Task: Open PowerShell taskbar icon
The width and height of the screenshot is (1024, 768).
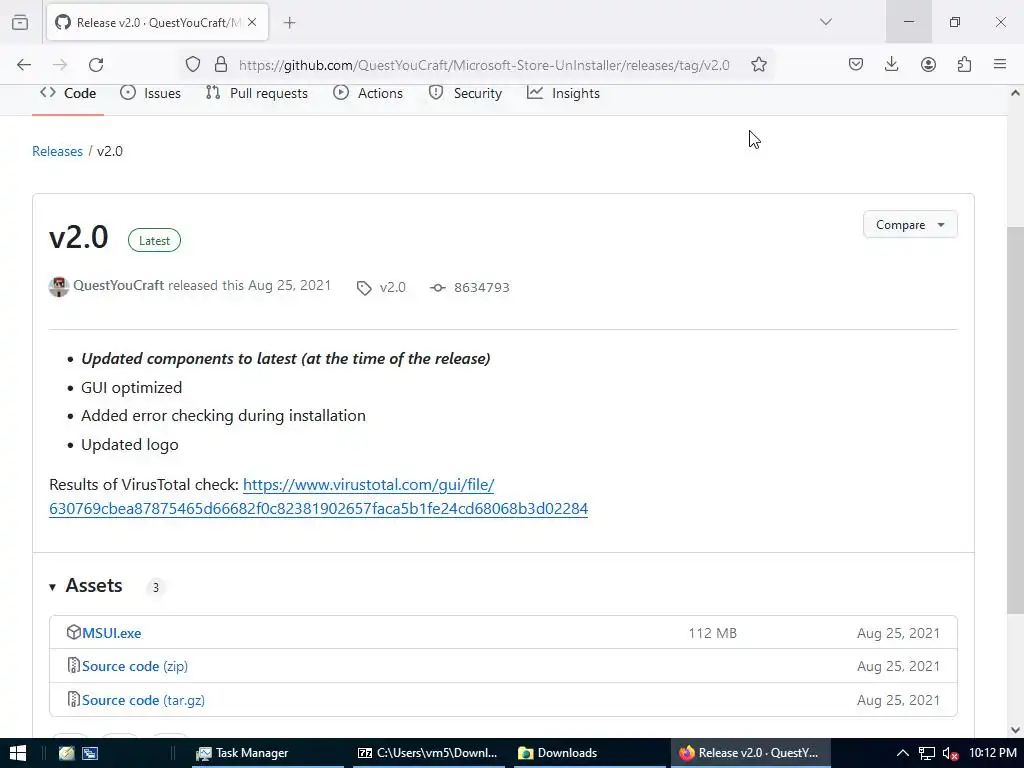Action: [x=90, y=753]
